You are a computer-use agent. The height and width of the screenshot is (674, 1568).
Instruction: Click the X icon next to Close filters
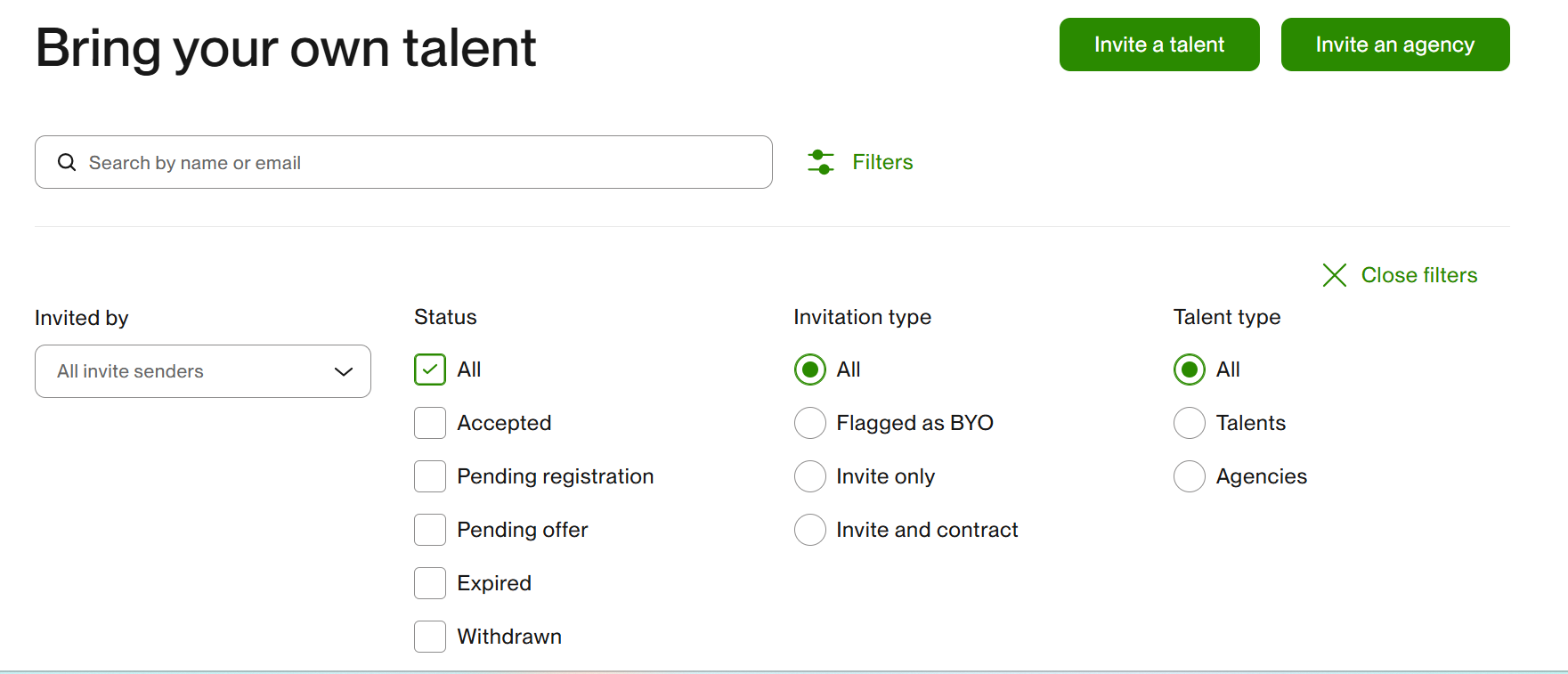1334,275
